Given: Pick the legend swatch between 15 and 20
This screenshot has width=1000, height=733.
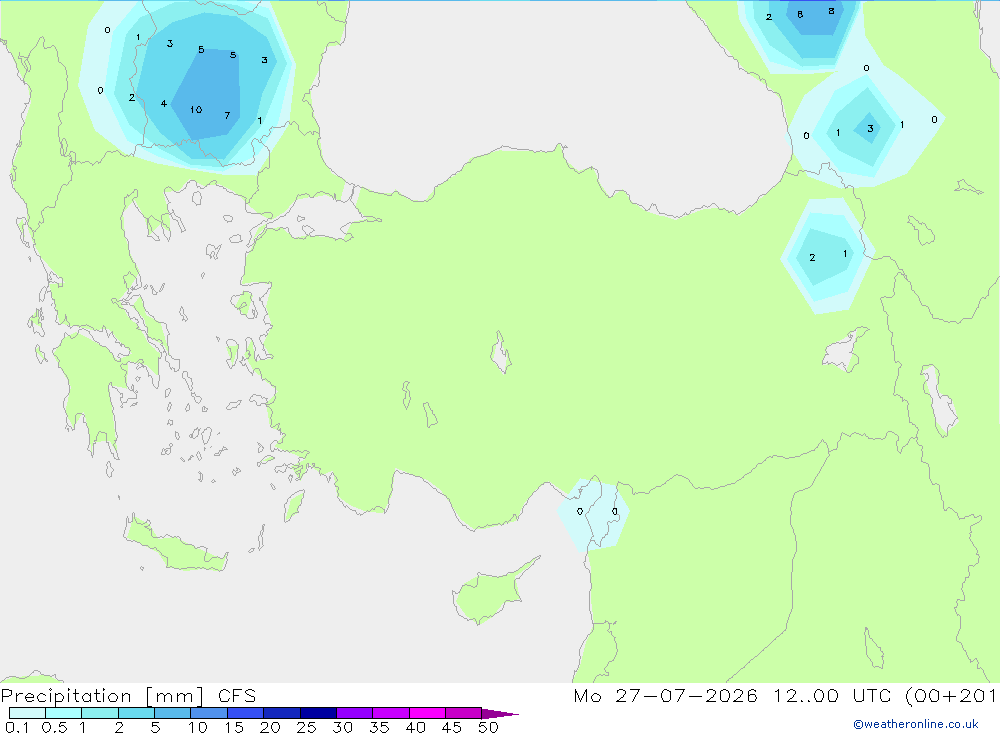Looking at the screenshot, I should click(x=246, y=713).
